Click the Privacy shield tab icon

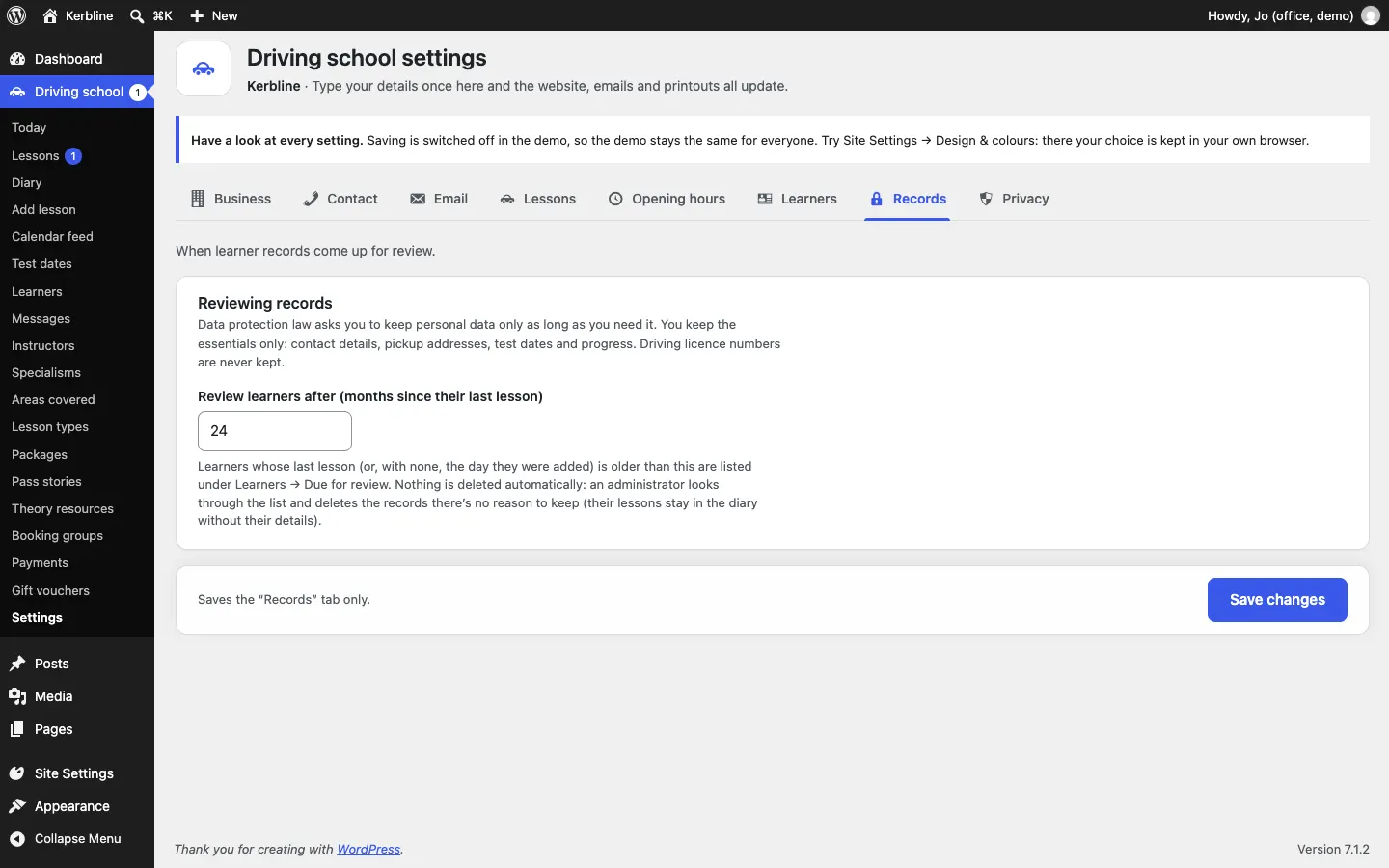(986, 199)
